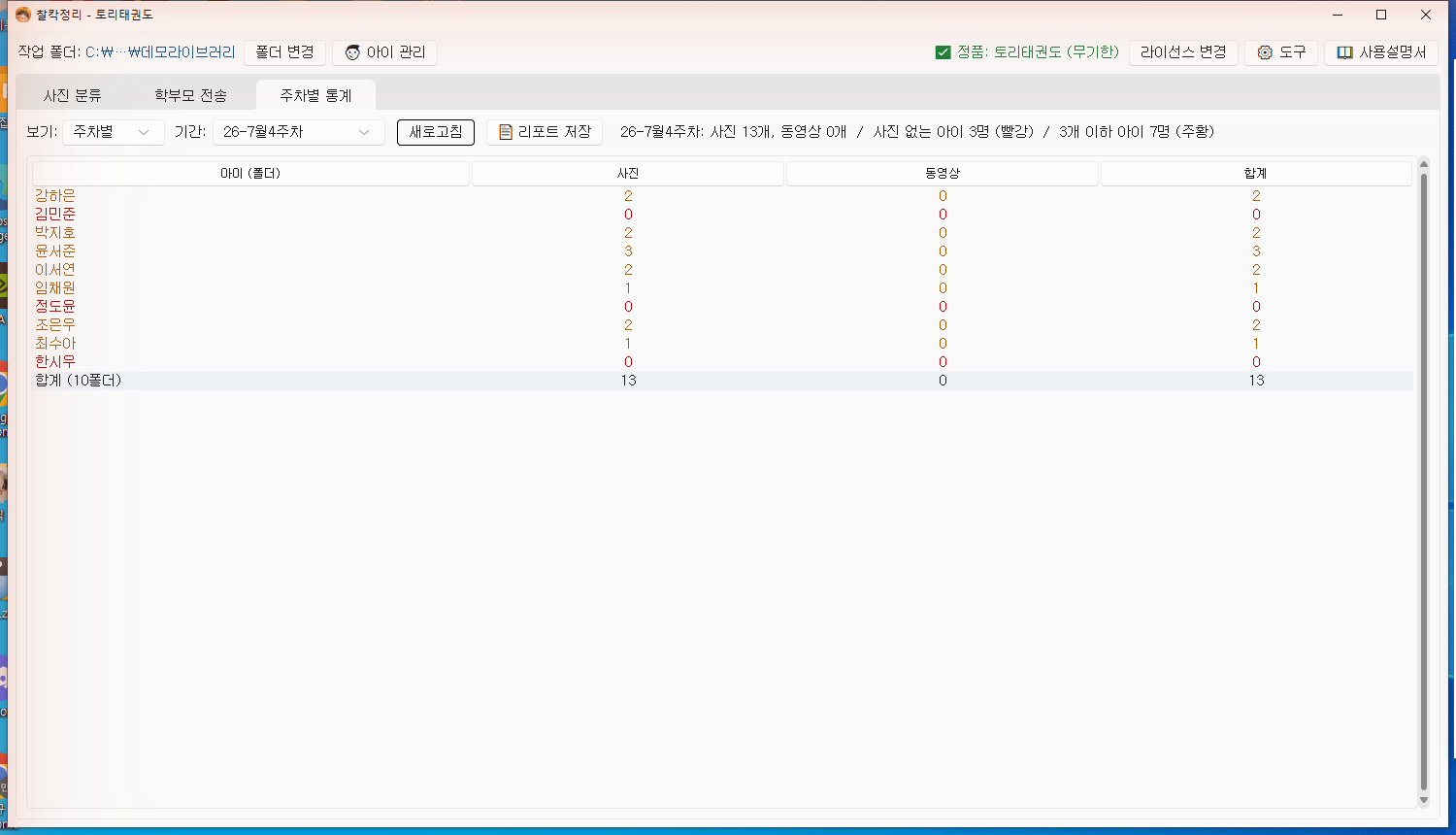This screenshot has width=1456, height=835.
Task: Click the vertical scrollbar down arrow
Action: click(1424, 801)
